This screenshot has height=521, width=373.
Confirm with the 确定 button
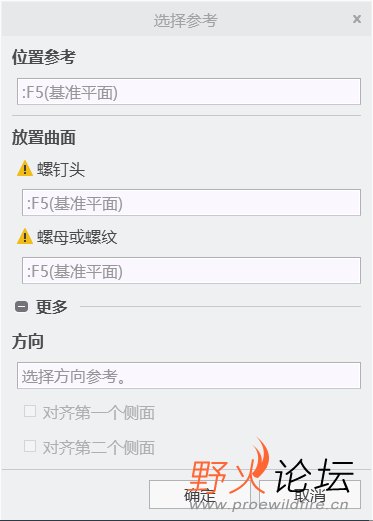point(199,495)
